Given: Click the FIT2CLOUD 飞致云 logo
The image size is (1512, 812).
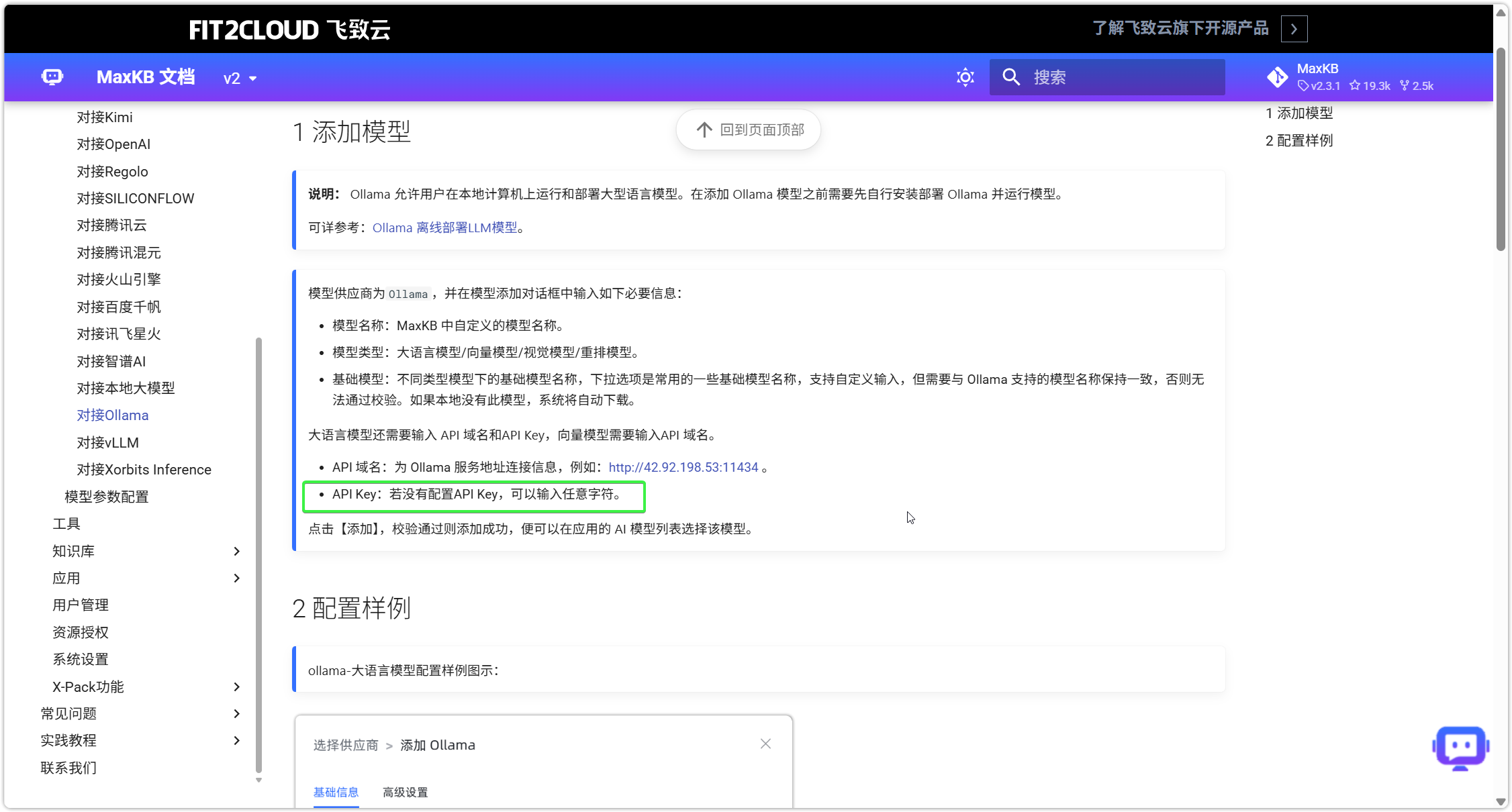Looking at the screenshot, I should pos(289,30).
